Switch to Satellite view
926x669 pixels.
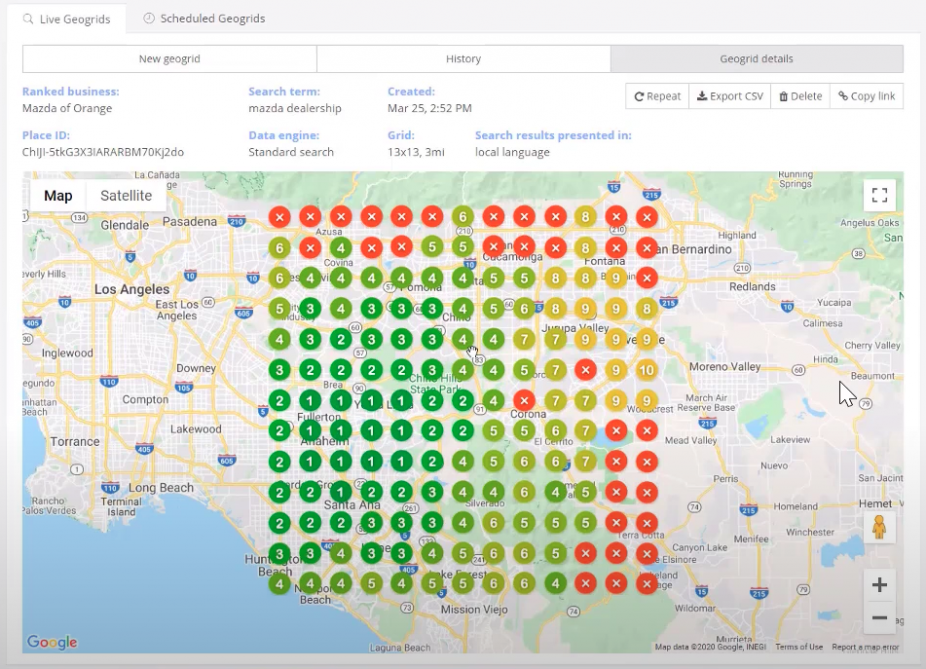point(125,196)
